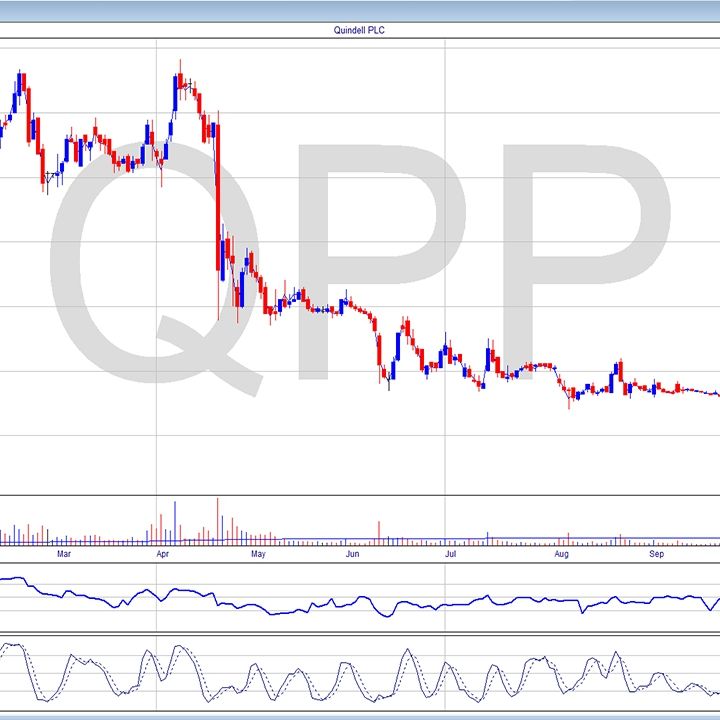Click the blue momentum indicator line panel
This screenshot has width=720, height=720.
coord(360,600)
